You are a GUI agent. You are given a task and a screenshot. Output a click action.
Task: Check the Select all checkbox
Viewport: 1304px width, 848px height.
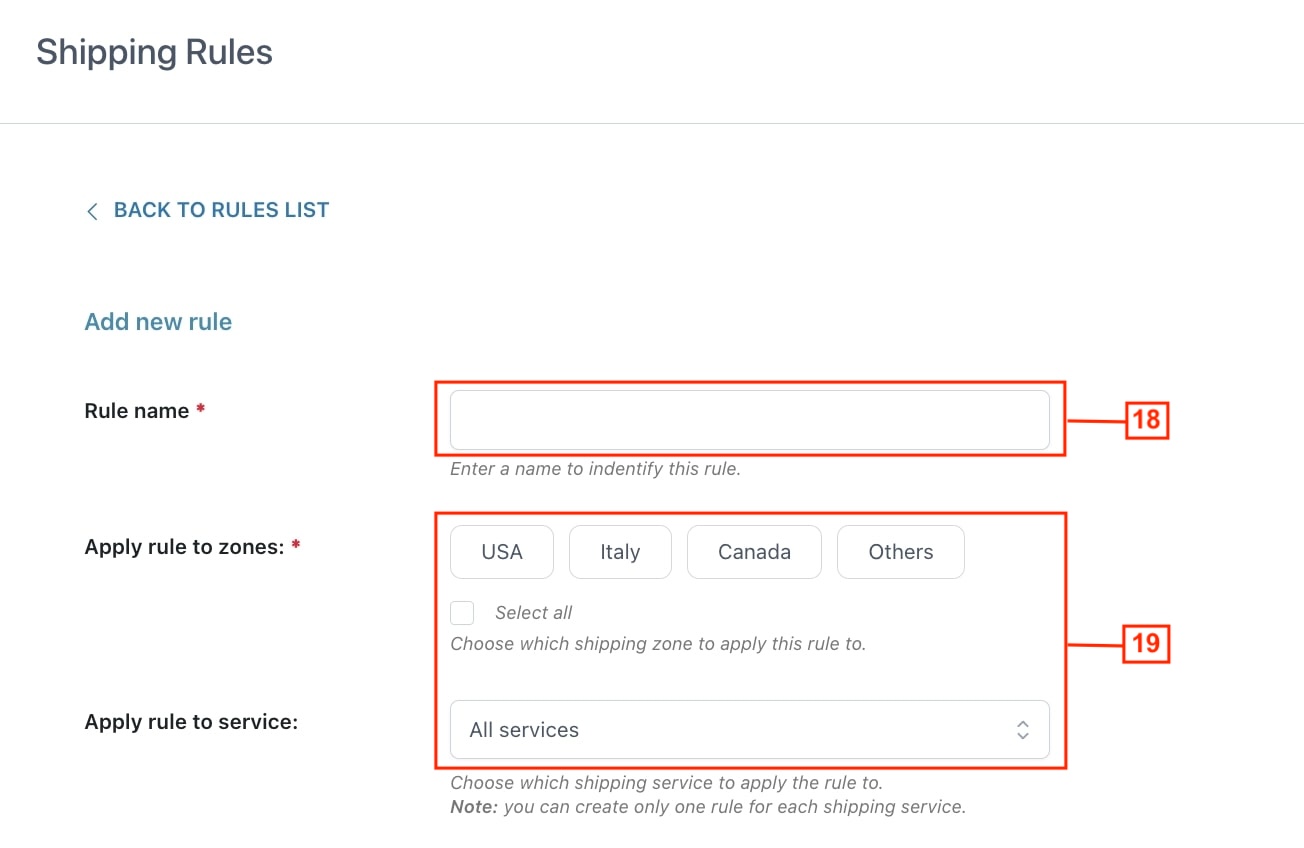coord(462,613)
